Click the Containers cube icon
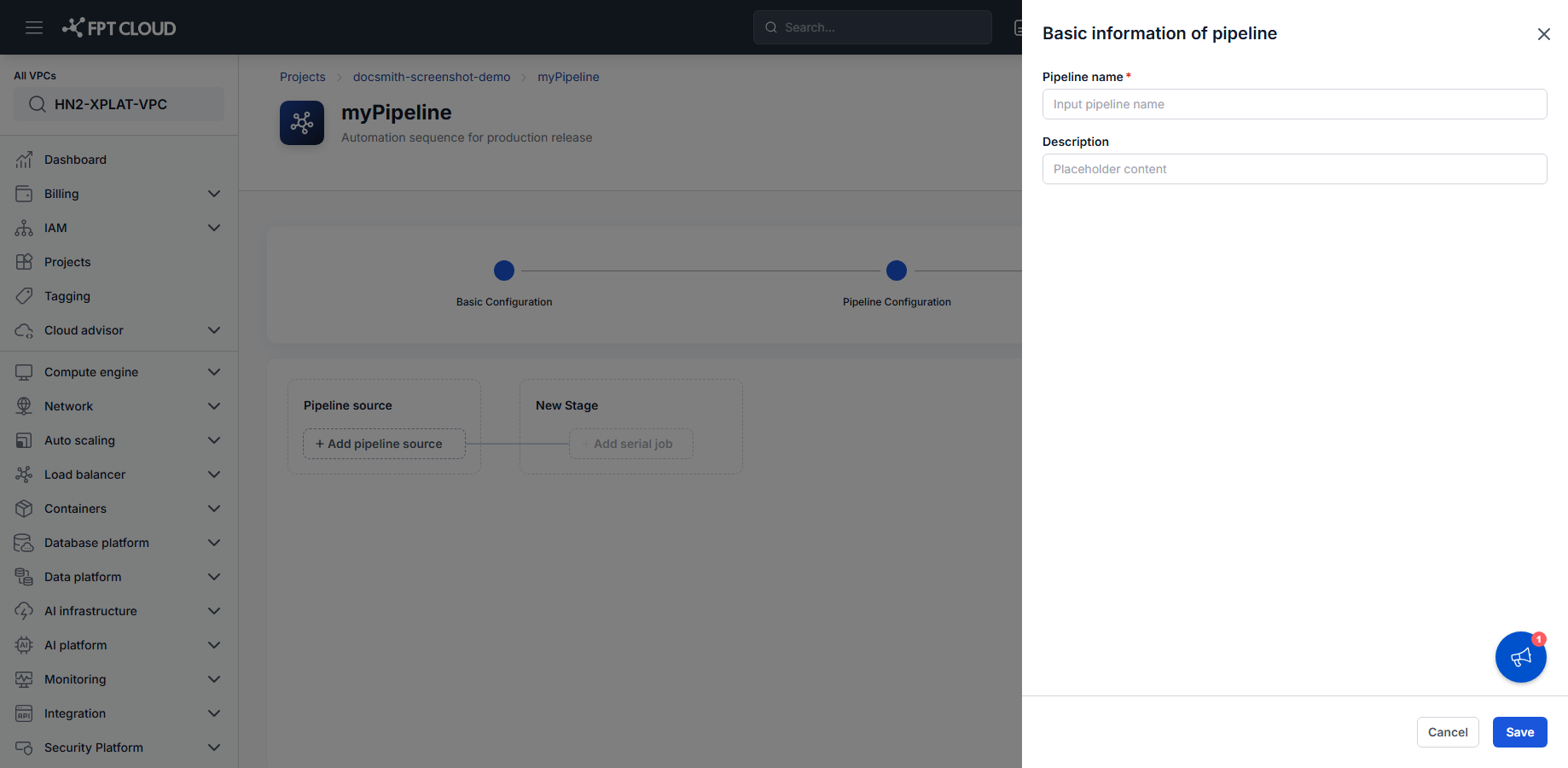 (24, 509)
